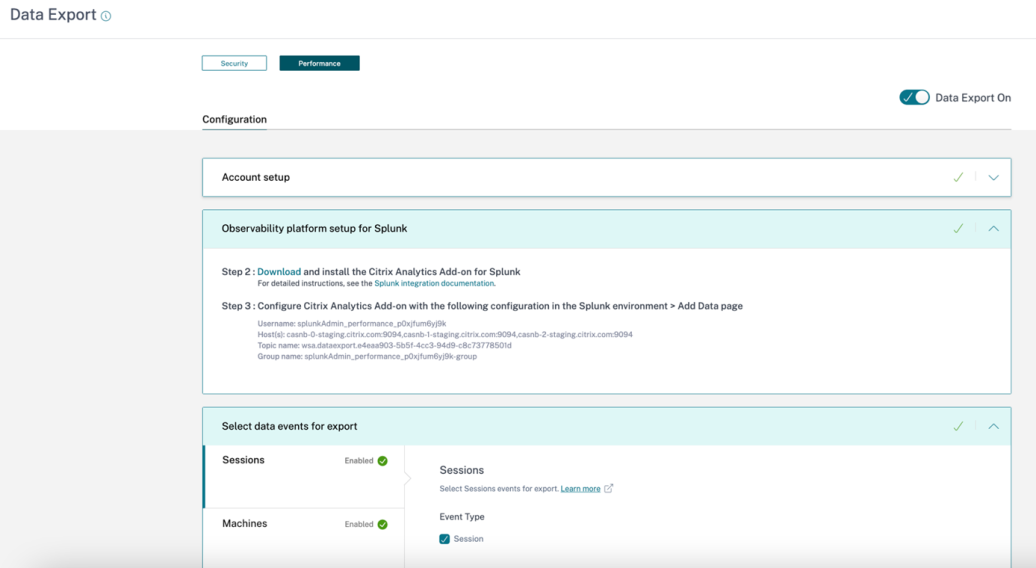Screen dimensions: 1036x568
Task: Click the info icon beside Data Export title
Action: tap(106, 16)
